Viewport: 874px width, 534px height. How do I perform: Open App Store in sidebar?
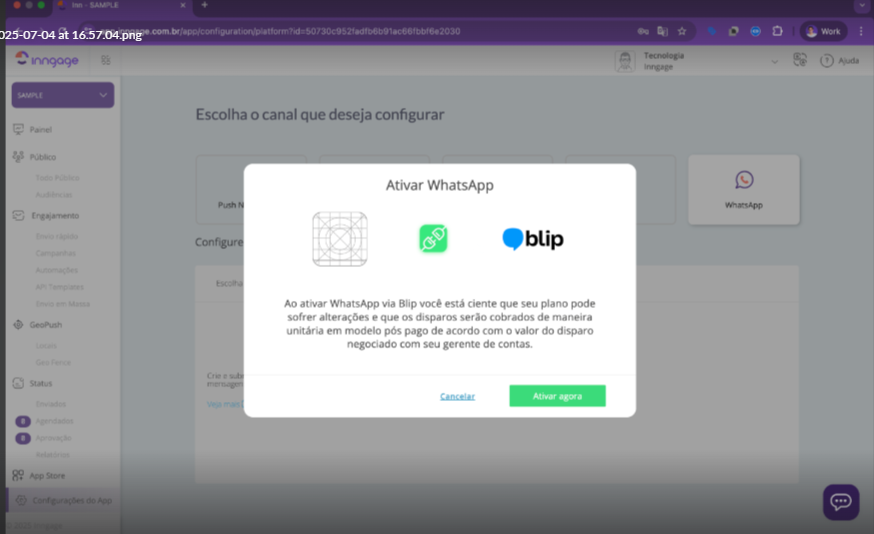click(x=47, y=475)
